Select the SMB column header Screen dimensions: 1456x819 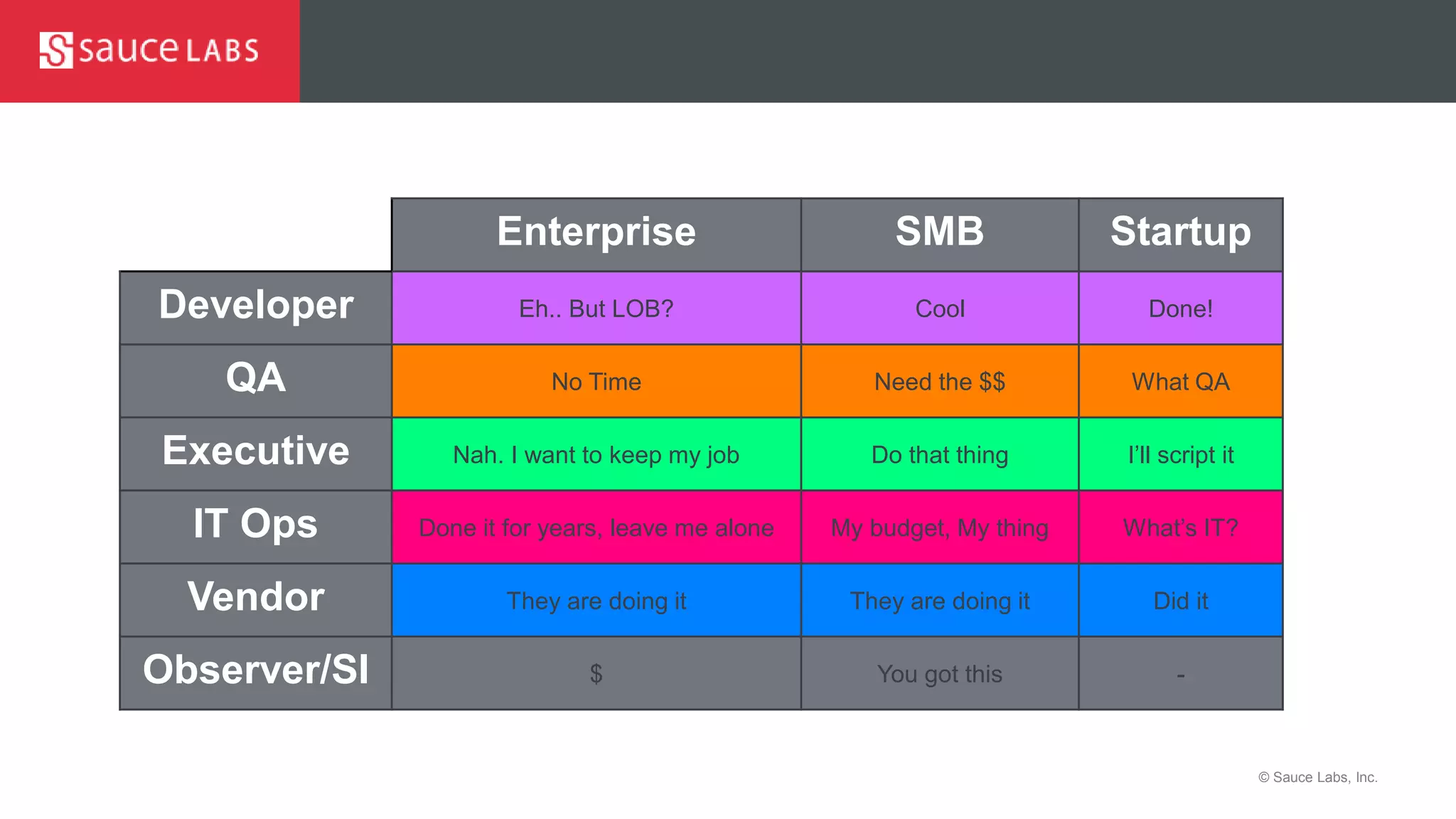coord(940,235)
